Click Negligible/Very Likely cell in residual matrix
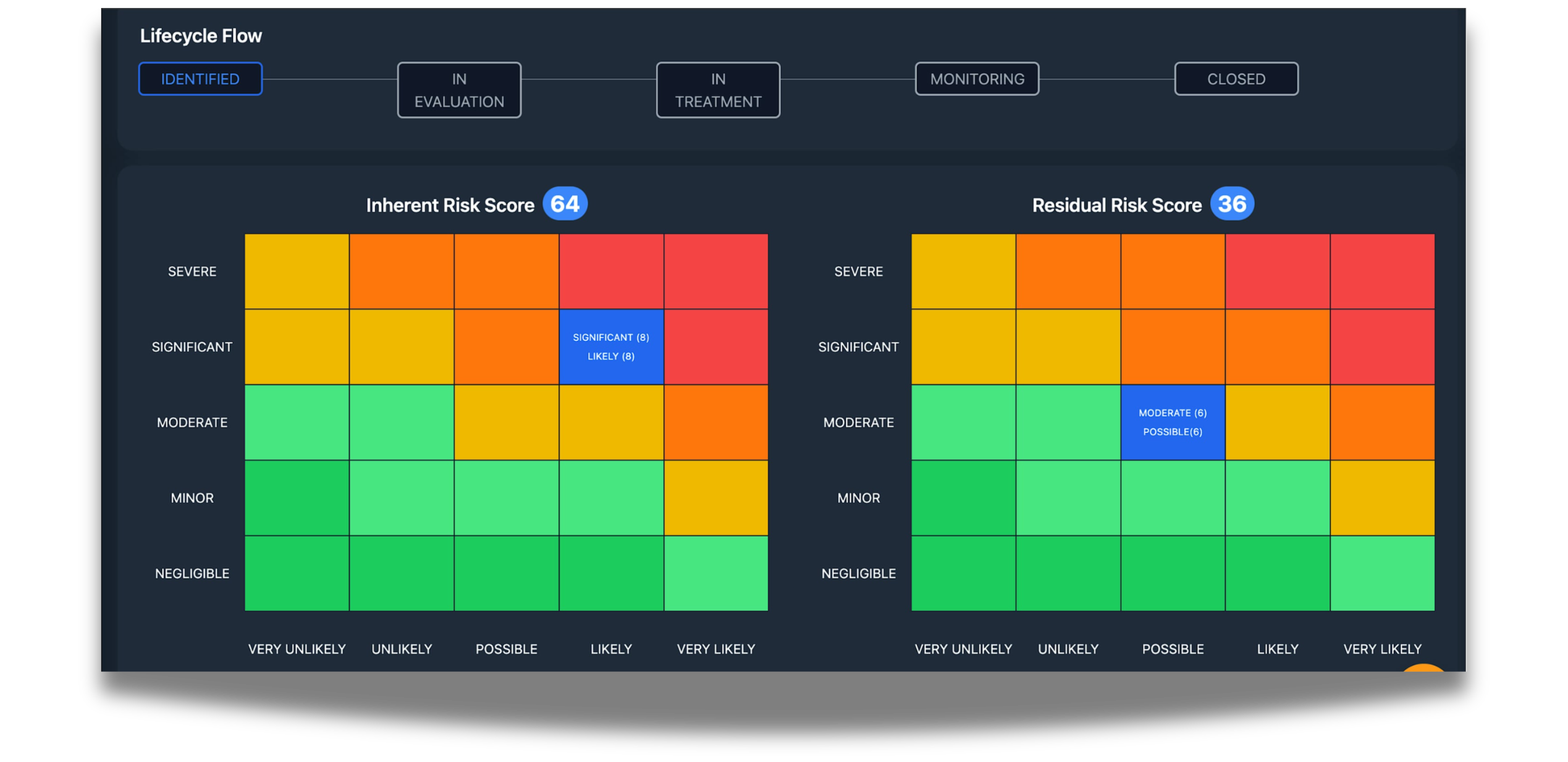1568x762 pixels. click(1382, 573)
